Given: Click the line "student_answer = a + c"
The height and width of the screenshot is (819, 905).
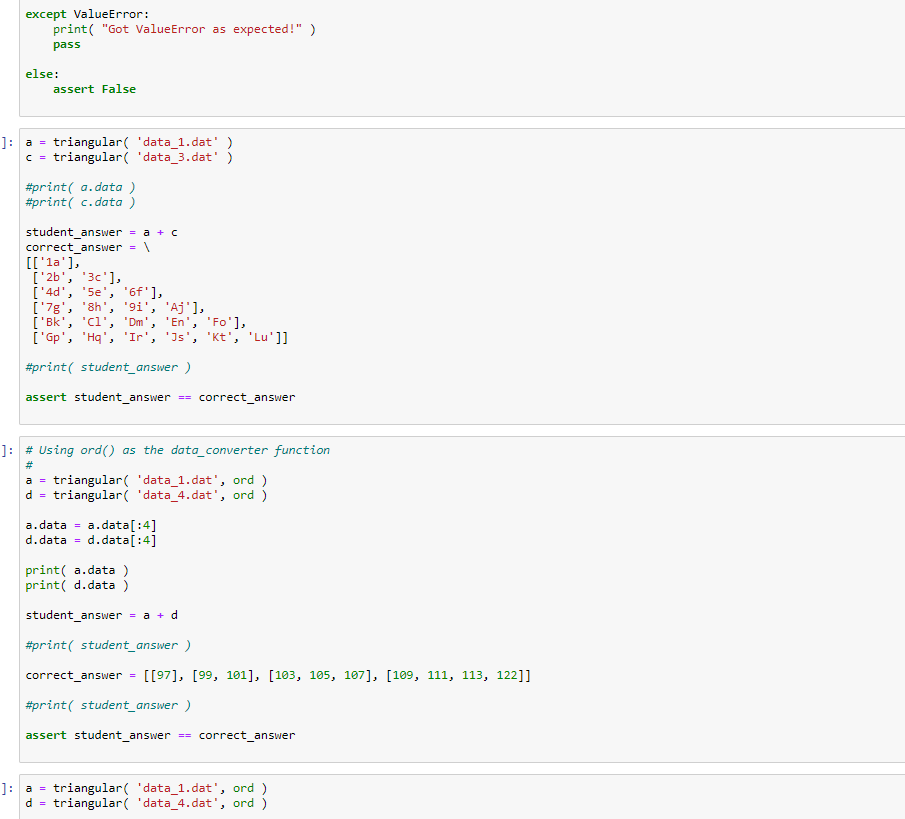Looking at the screenshot, I should coord(100,232).
